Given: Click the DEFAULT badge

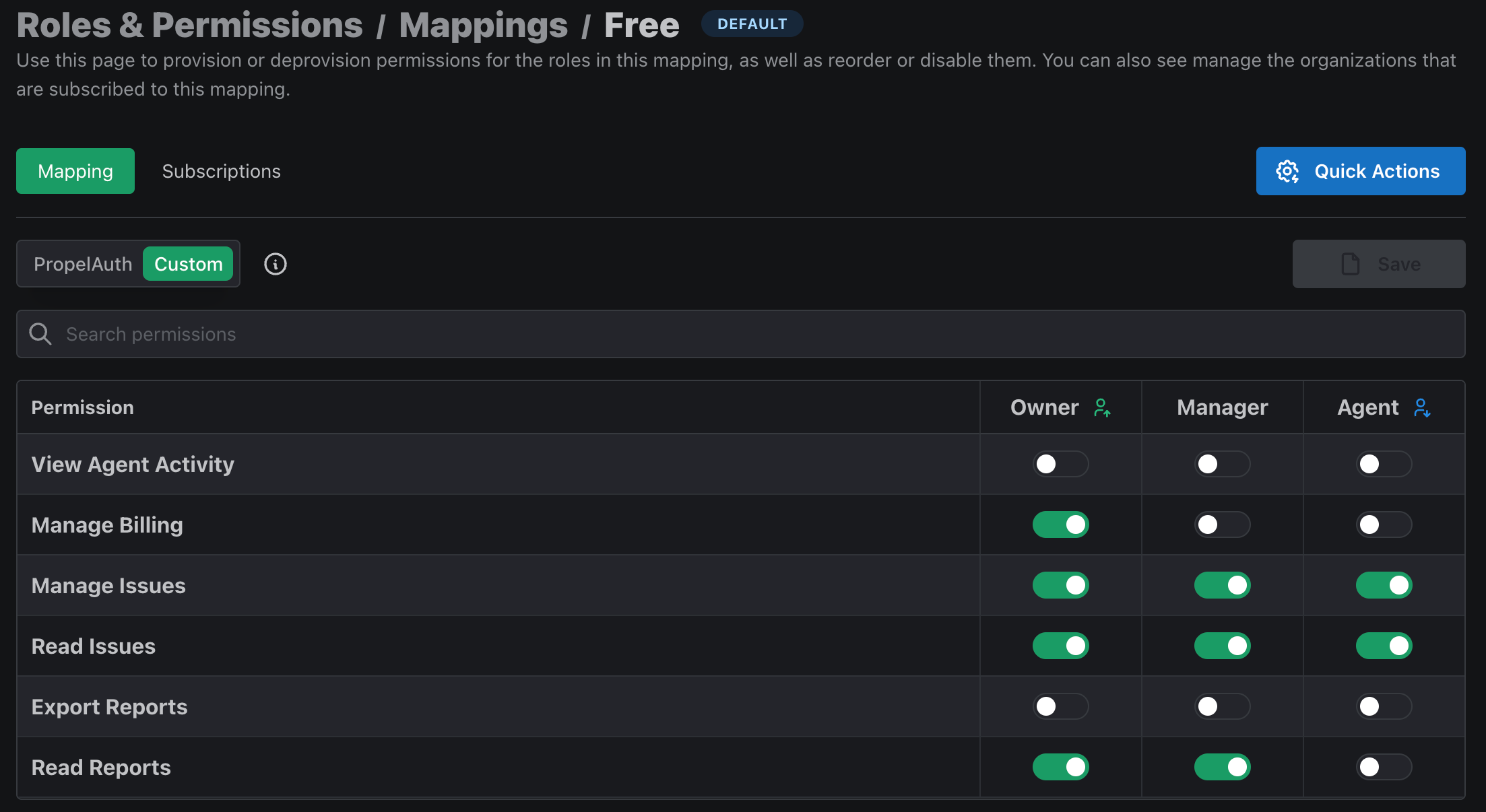Looking at the screenshot, I should pyautogui.click(x=752, y=24).
